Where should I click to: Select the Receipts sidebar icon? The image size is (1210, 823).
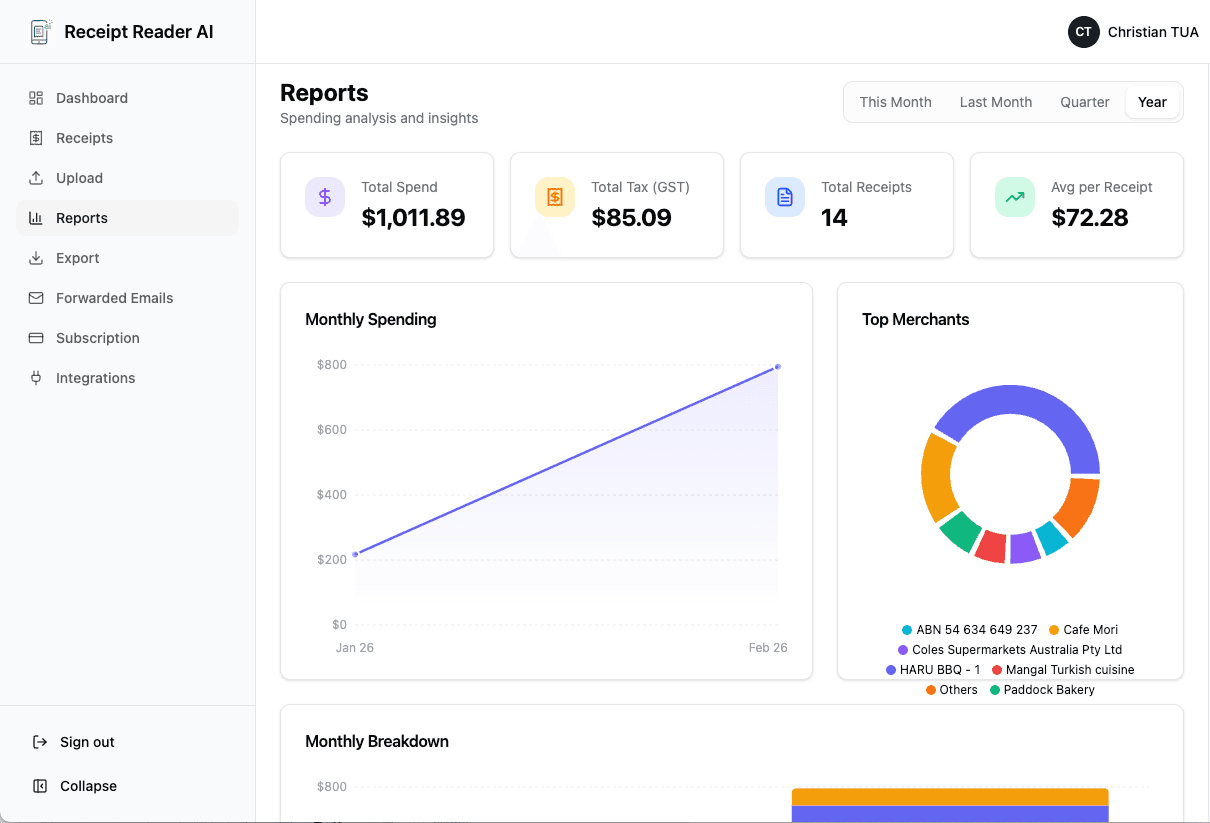point(35,137)
